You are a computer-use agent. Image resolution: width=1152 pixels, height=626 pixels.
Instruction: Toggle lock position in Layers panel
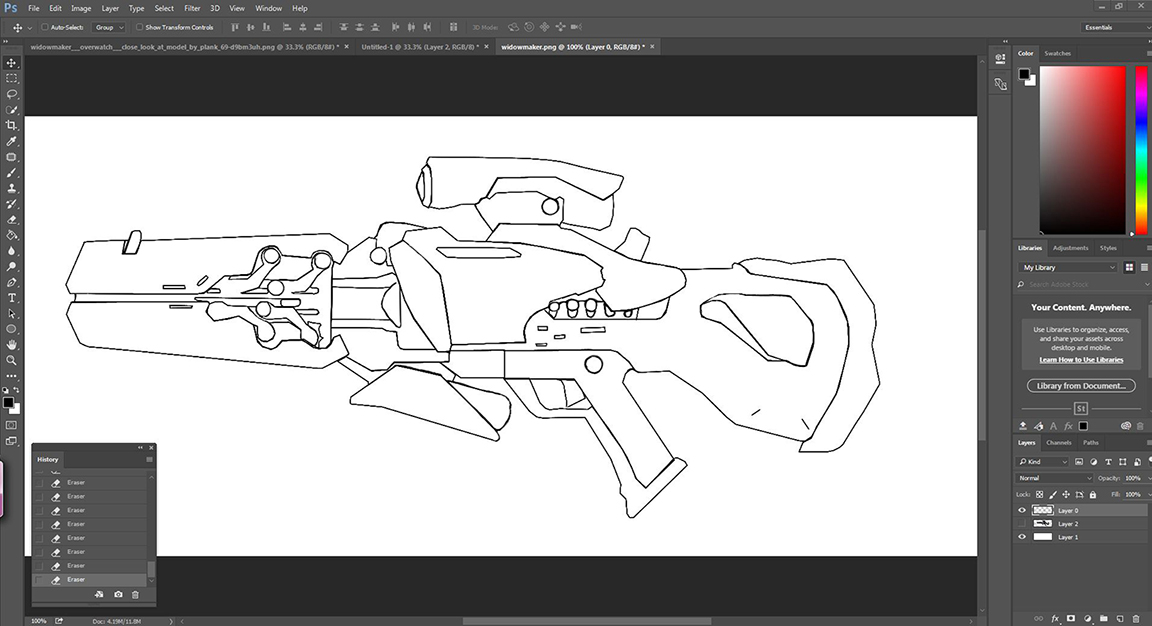coord(1066,494)
